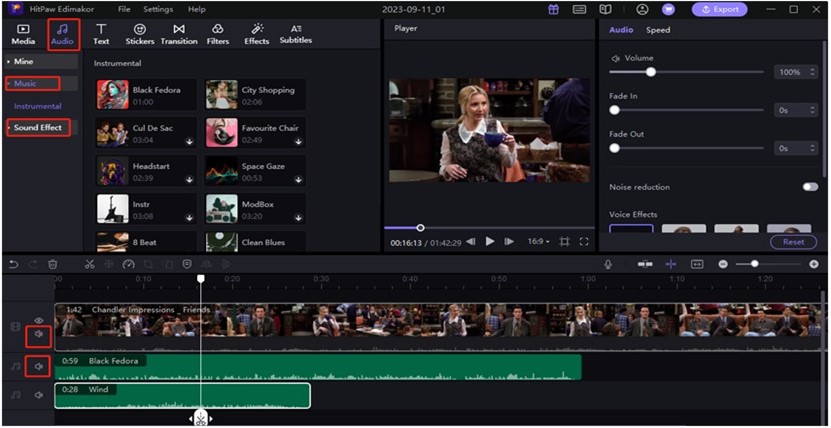This screenshot has height=428, width=831.
Task: Adjust the Fade In slider
Action: [x=614, y=110]
